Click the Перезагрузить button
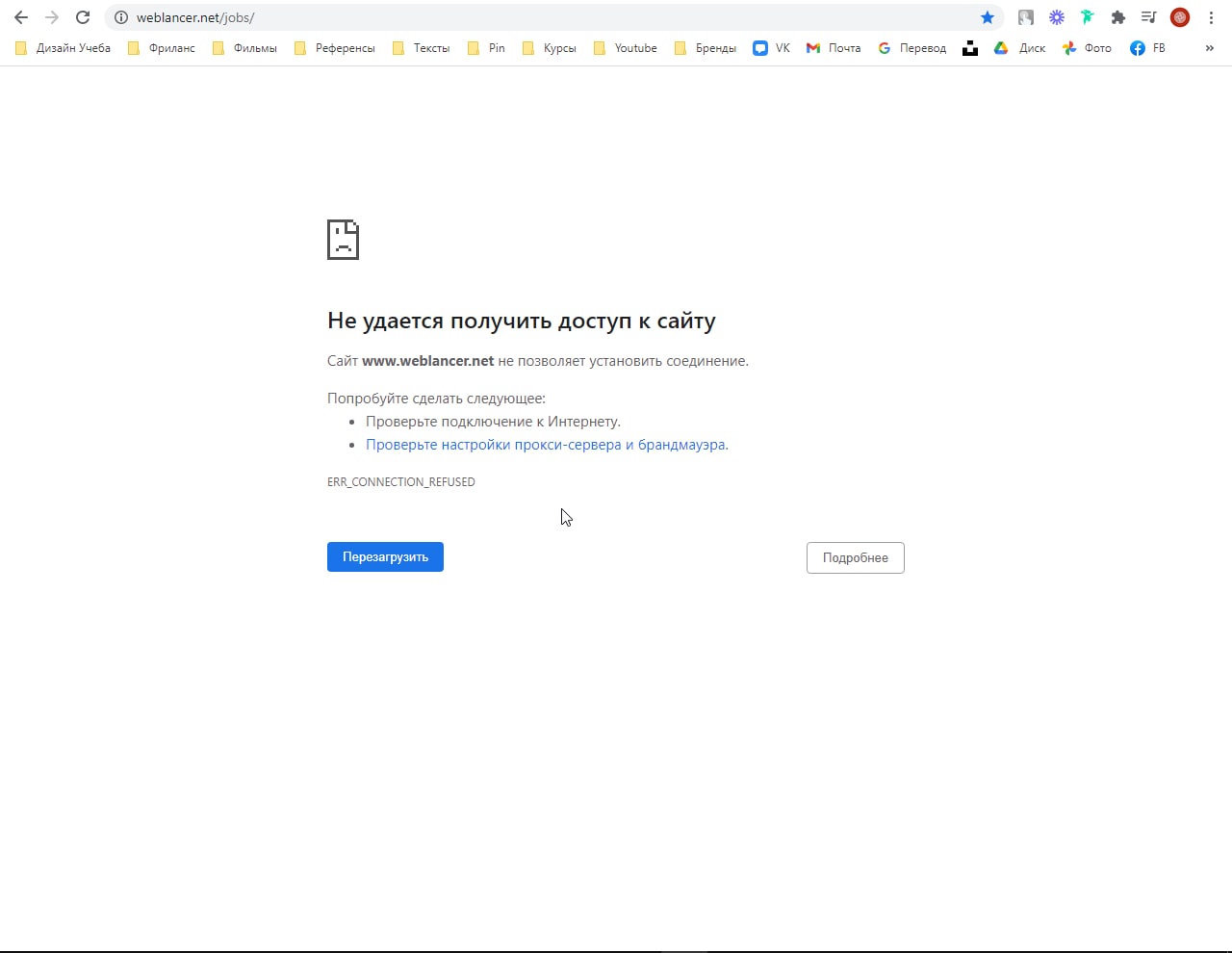This screenshot has height=953, width=1232. pos(385,556)
